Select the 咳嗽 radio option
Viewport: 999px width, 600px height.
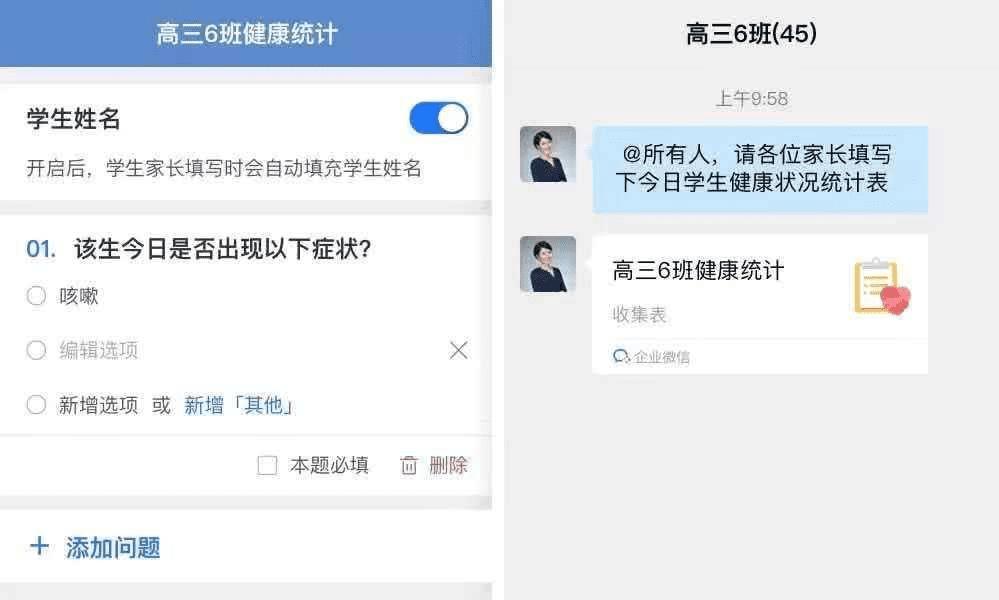(36, 296)
